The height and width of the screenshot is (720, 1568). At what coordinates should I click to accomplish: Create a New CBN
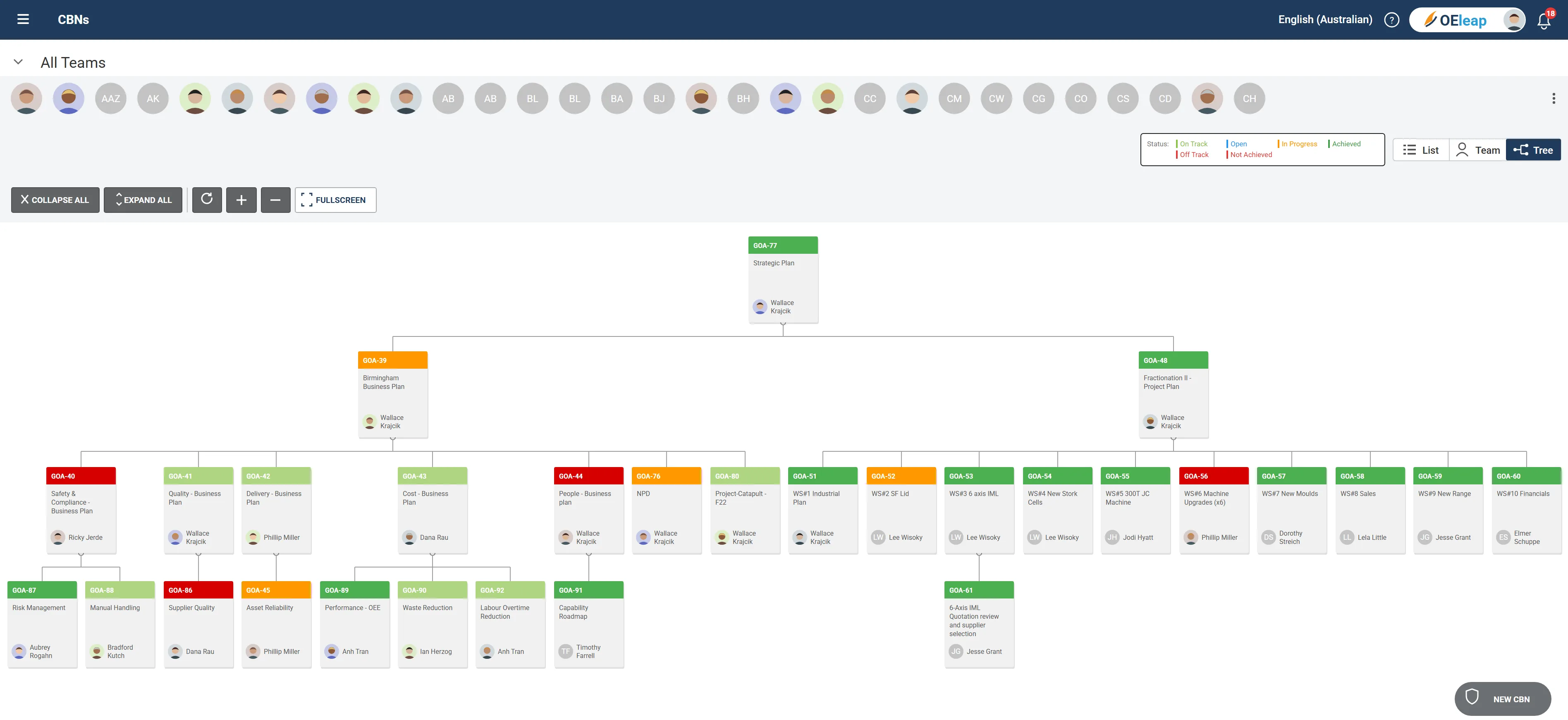click(1502, 699)
